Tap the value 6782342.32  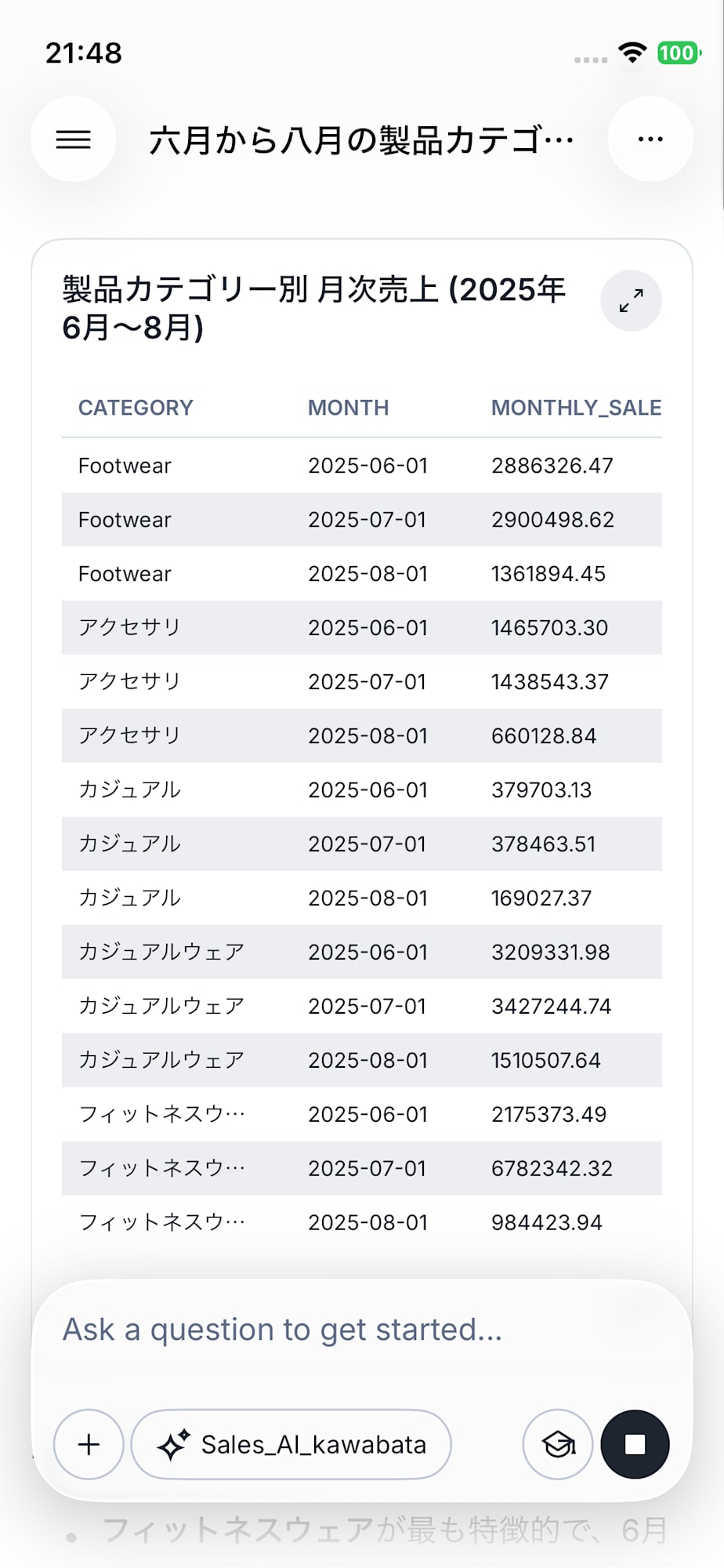pyautogui.click(x=552, y=1168)
